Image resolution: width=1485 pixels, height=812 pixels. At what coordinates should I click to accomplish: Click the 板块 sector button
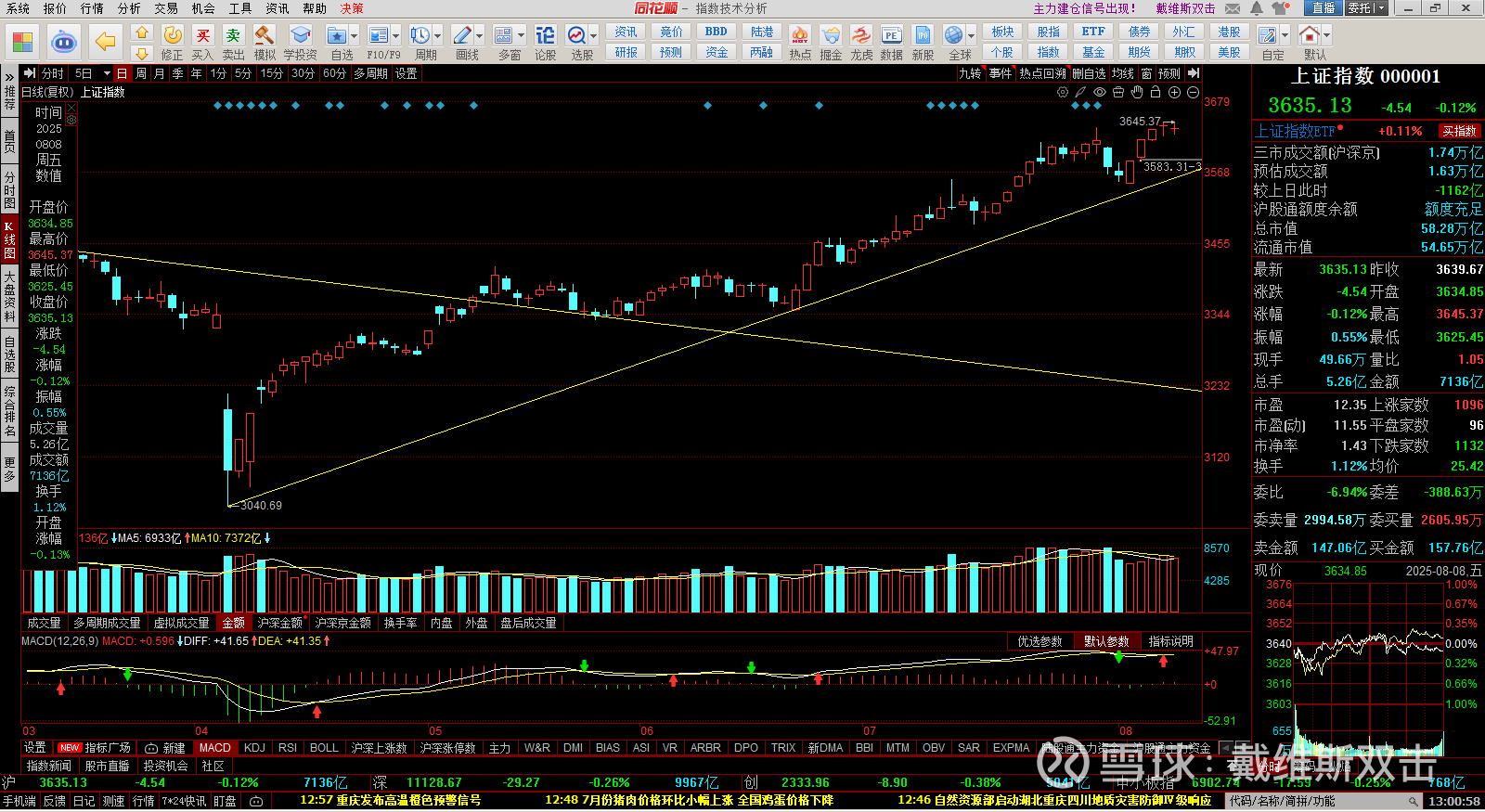click(x=1002, y=32)
